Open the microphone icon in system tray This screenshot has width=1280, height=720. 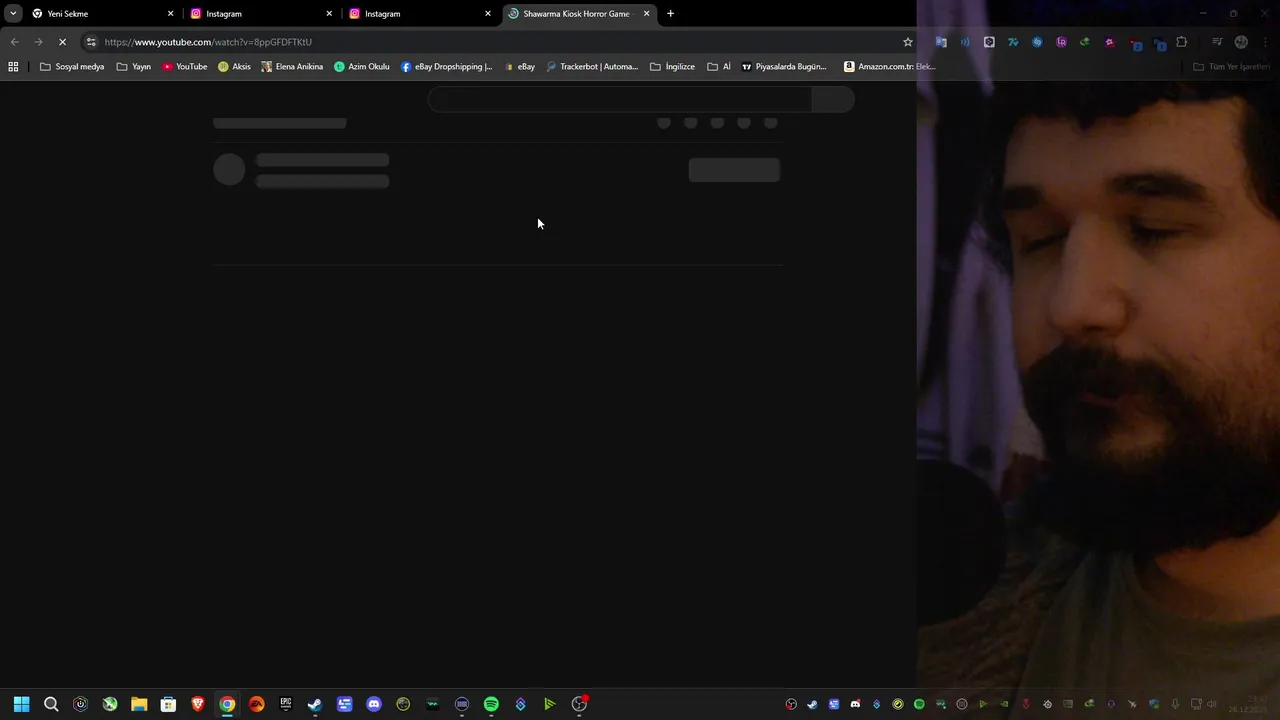1175,704
